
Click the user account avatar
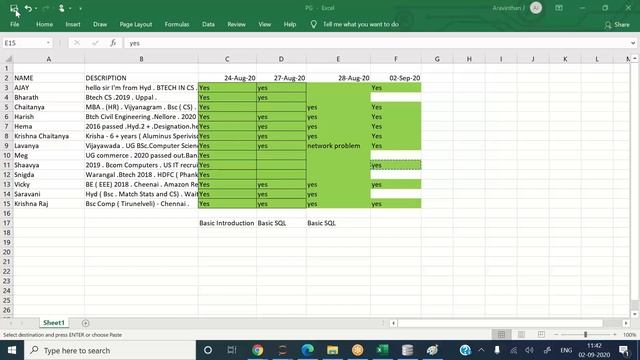tap(536, 8)
